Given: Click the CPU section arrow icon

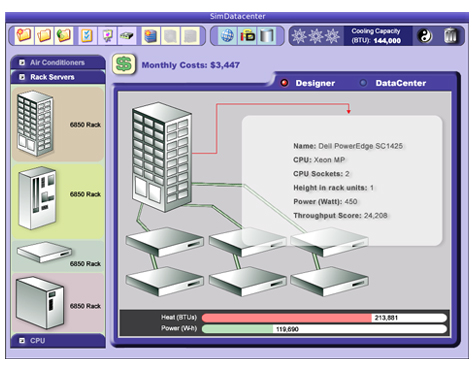Looking at the screenshot, I should 22,341.
